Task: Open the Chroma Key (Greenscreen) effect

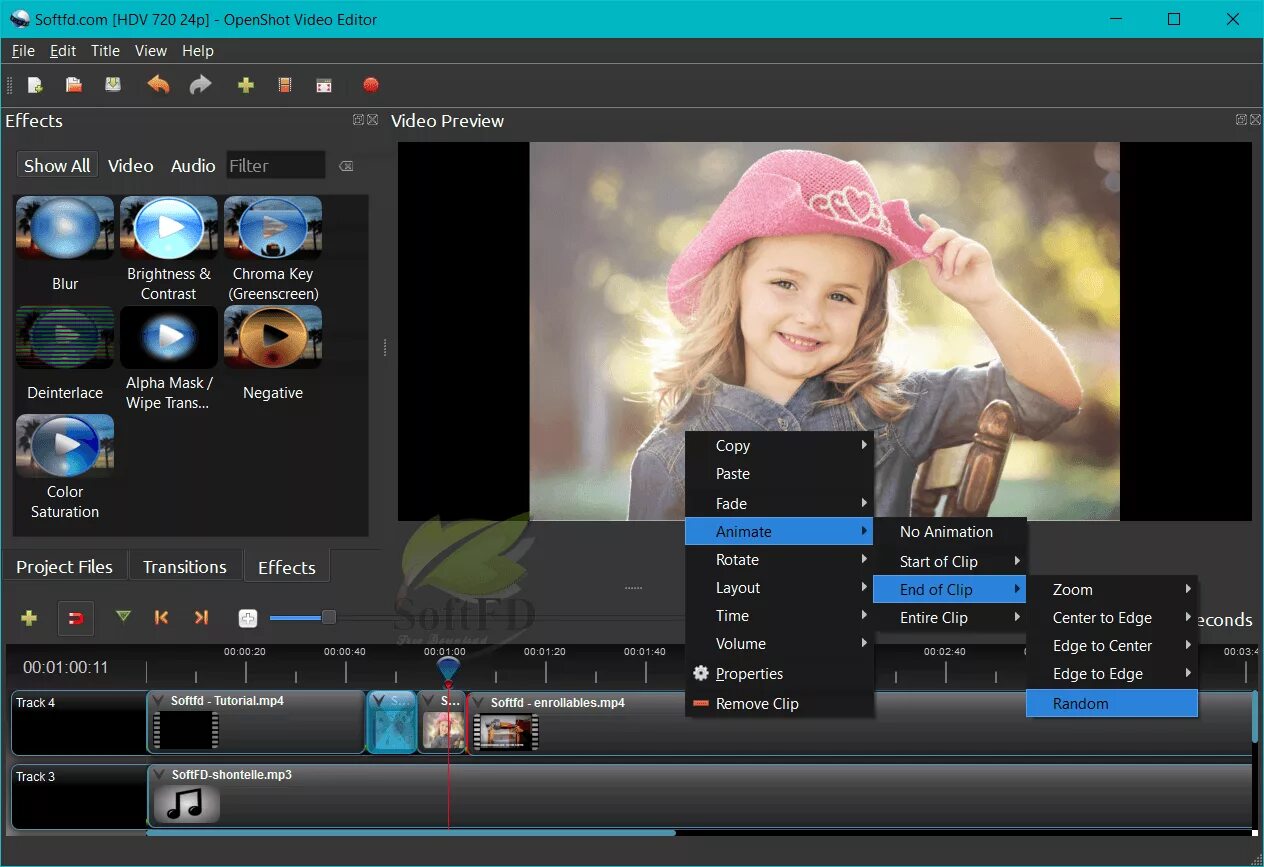Action: [272, 228]
